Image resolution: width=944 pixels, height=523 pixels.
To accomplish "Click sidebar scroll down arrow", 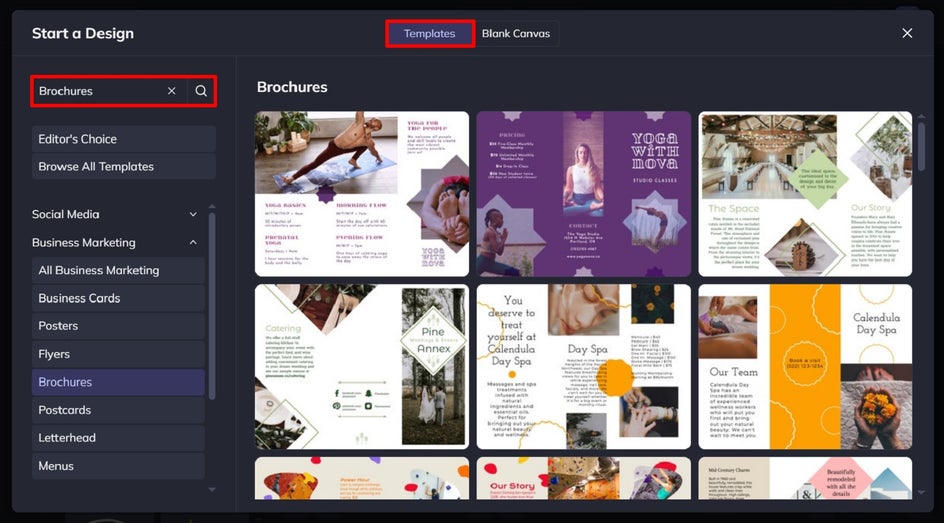I will coord(212,490).
